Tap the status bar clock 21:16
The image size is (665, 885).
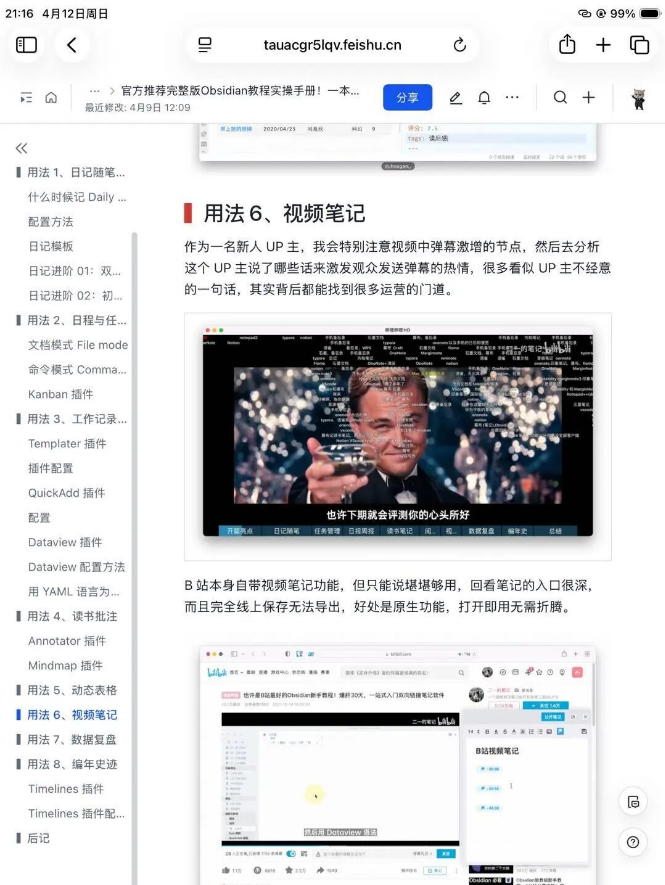coord(20,13)
